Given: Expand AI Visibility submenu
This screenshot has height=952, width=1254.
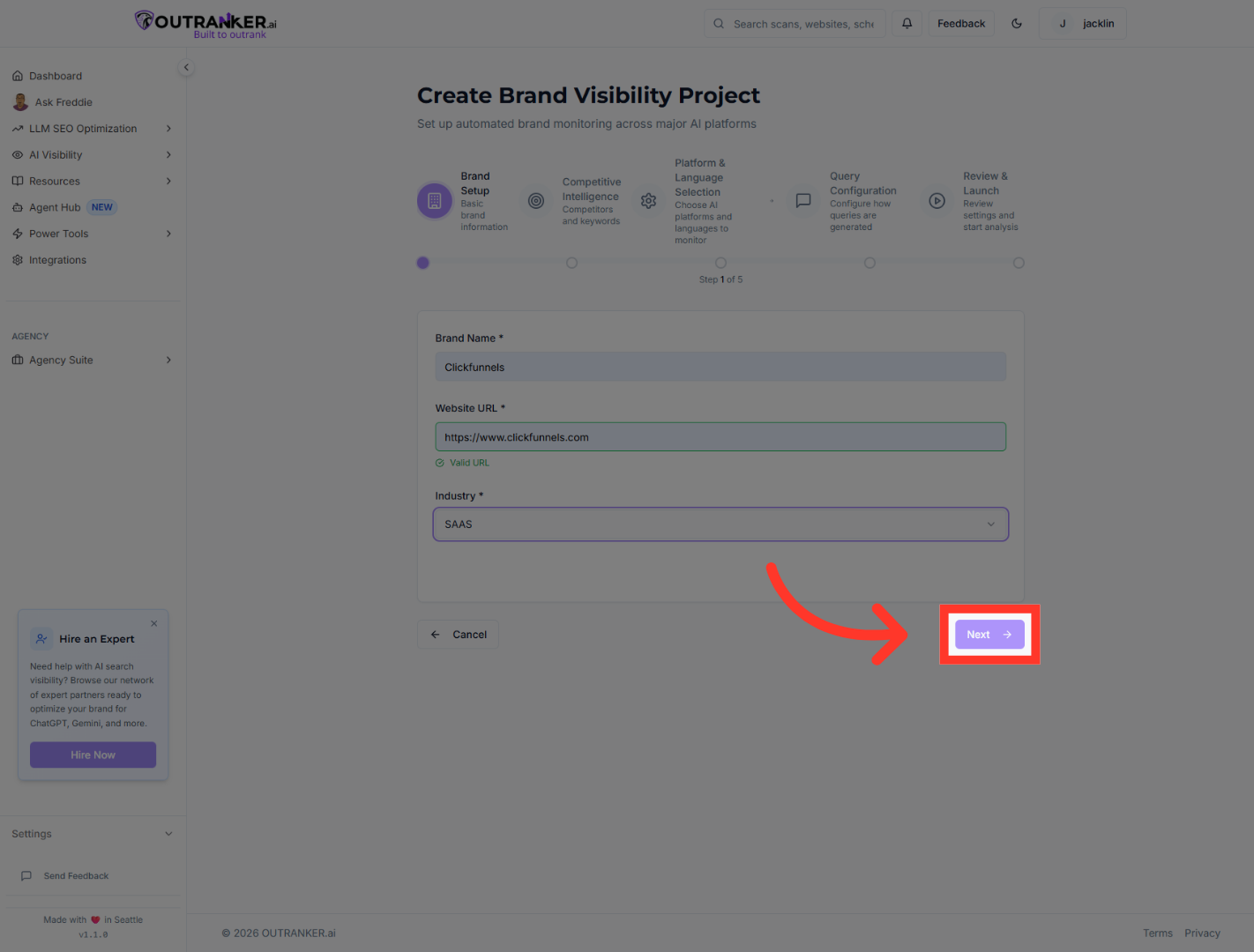Looking at the screenshot, I should pos(168,155).
